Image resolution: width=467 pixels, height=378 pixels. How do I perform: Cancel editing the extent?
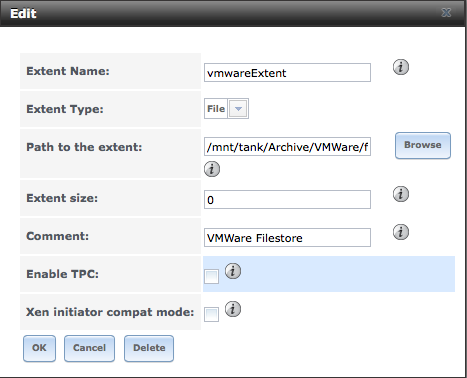[89, 348]
